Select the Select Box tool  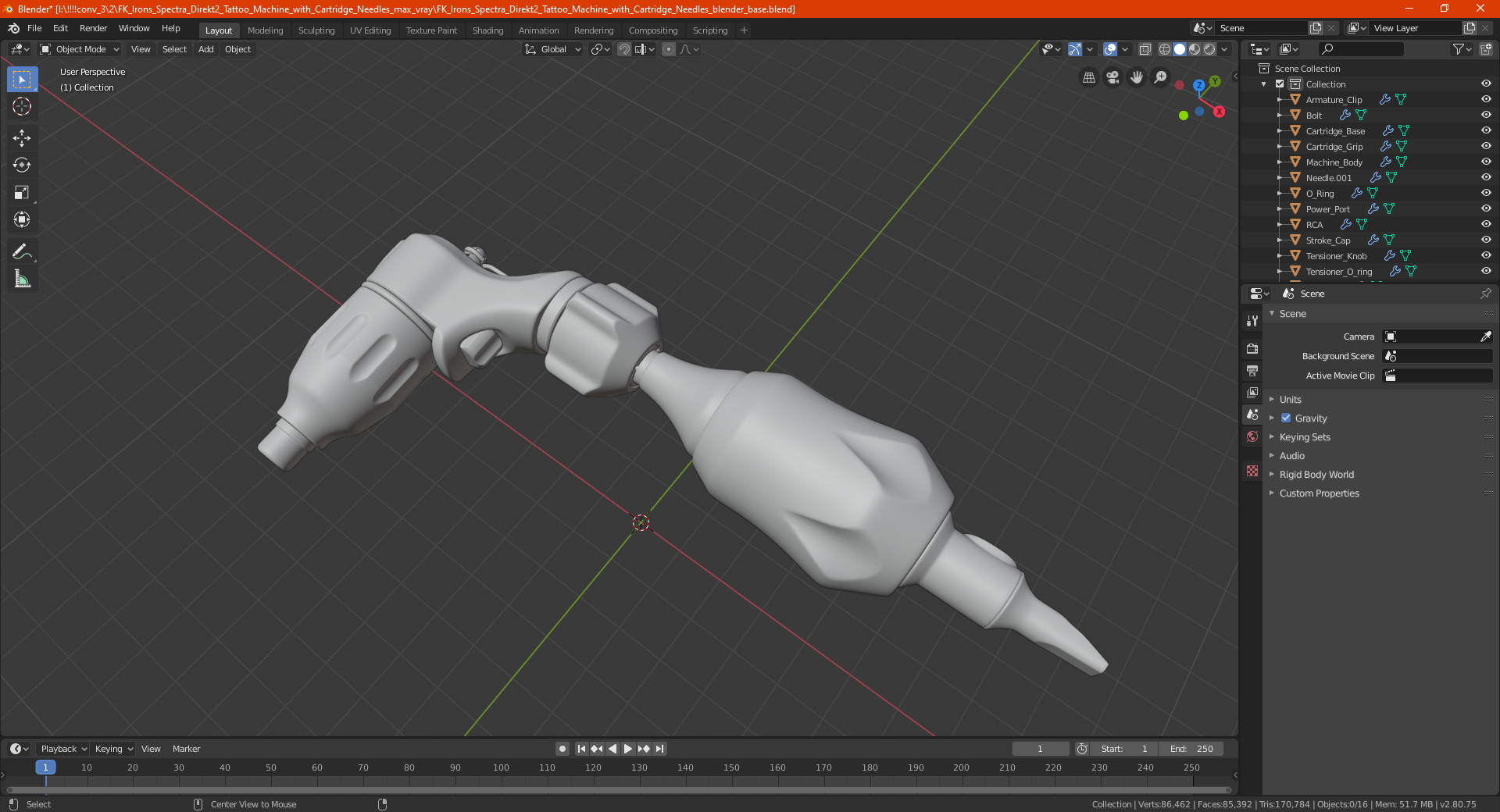22,80
